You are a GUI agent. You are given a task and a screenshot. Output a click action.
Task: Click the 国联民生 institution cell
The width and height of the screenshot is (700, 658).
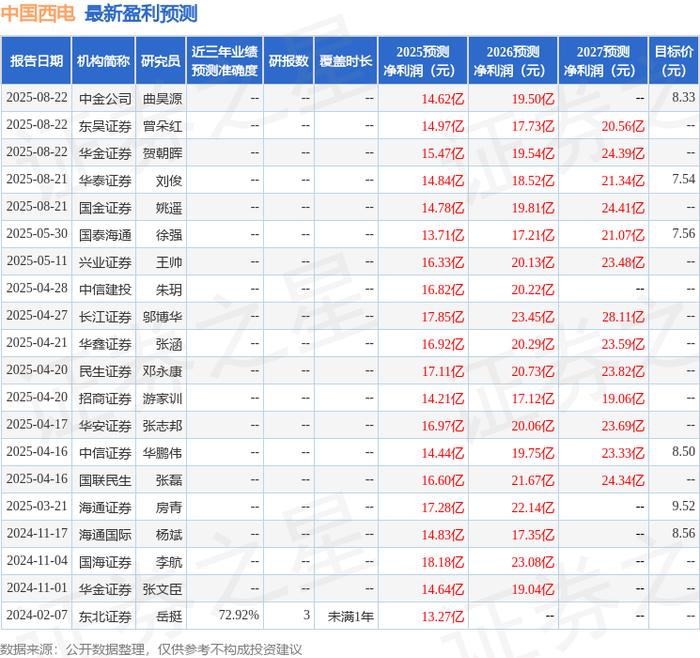click(x=105, y=480)
